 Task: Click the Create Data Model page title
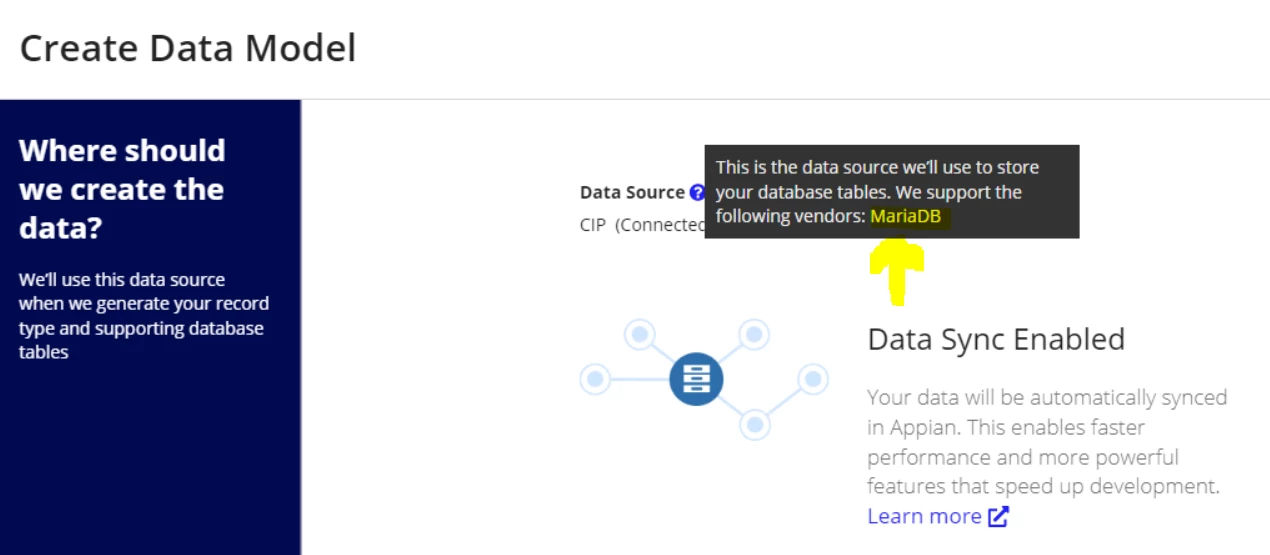pyautogui.click(x=188, y=48)
